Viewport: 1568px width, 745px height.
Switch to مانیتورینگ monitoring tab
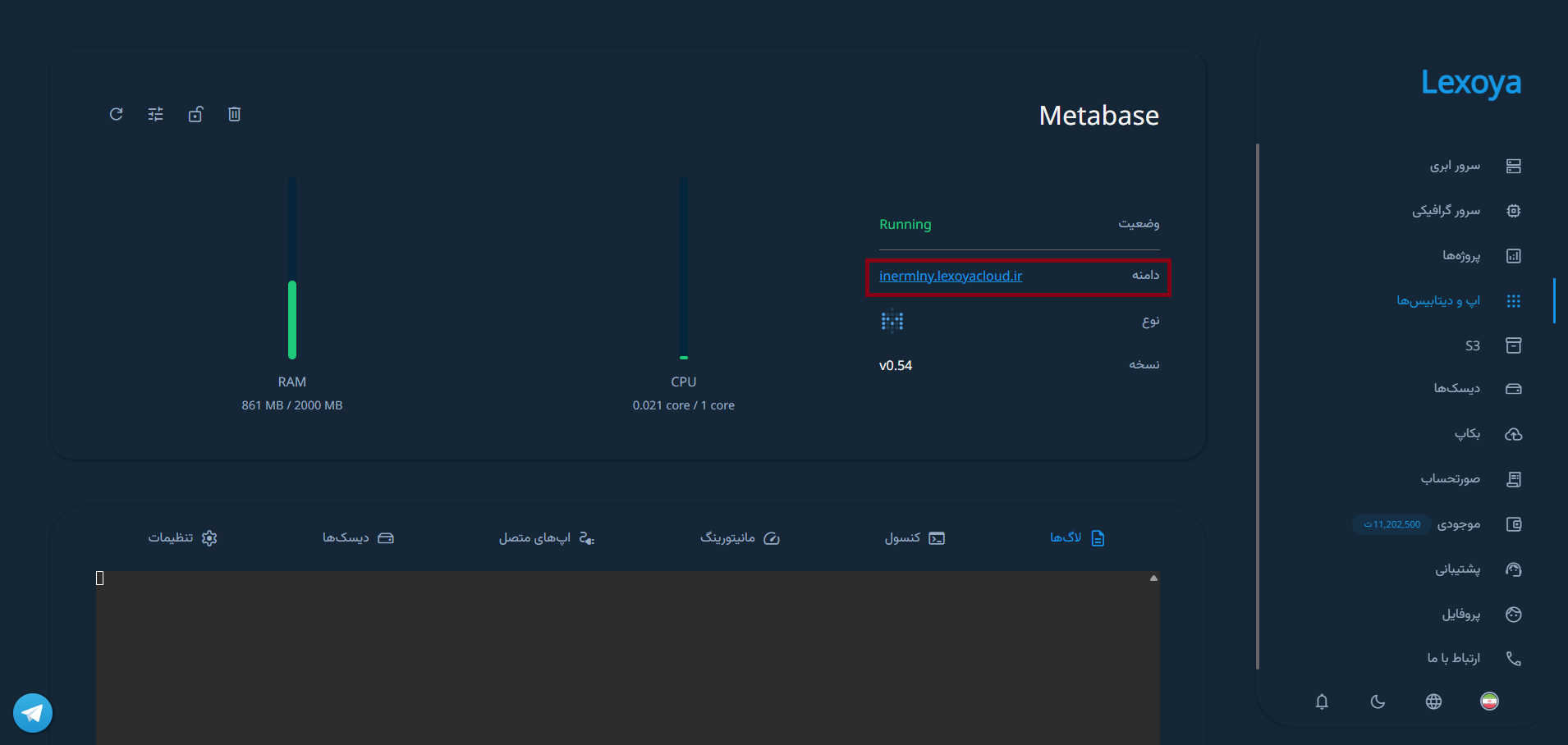[740, 538]
